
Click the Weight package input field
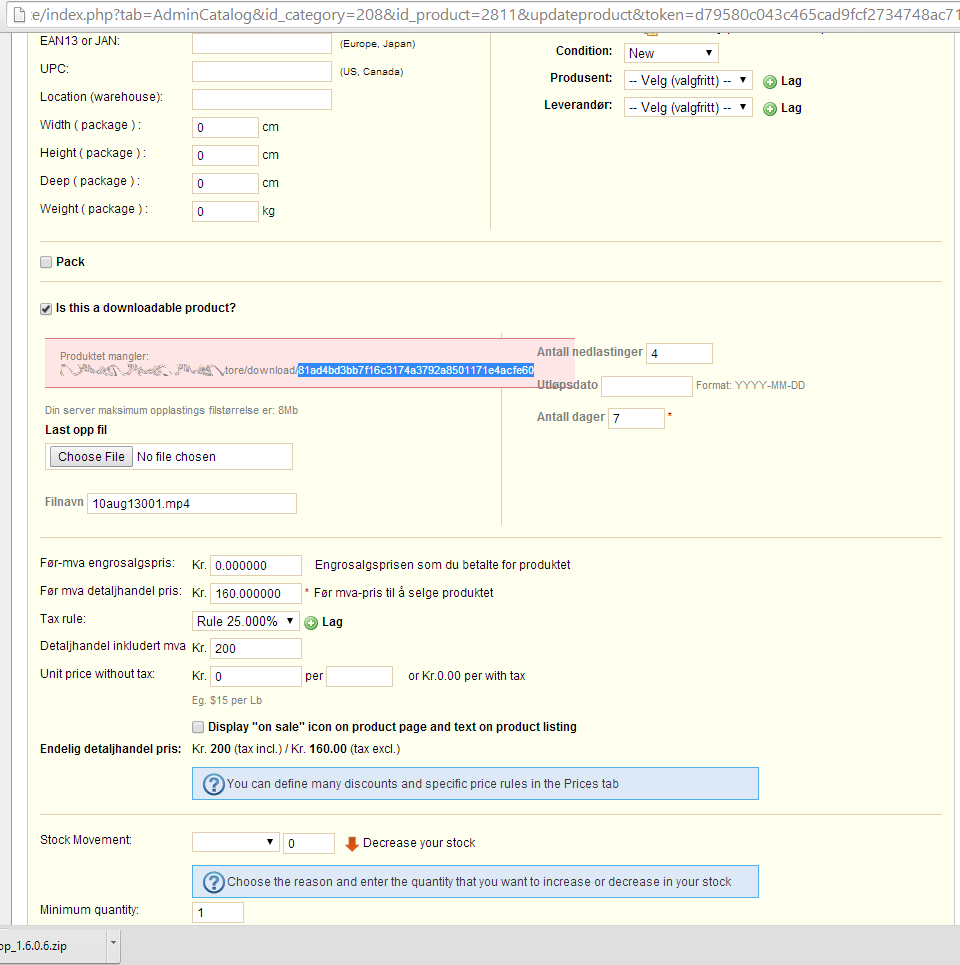tap(225, 212)
